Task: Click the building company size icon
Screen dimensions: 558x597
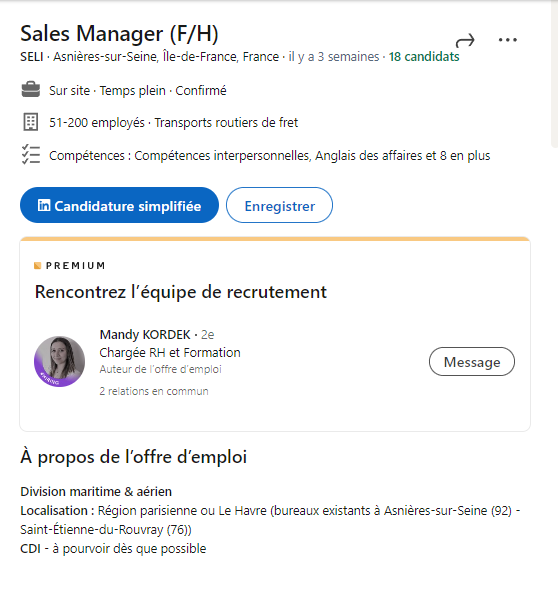Action: 31,122
